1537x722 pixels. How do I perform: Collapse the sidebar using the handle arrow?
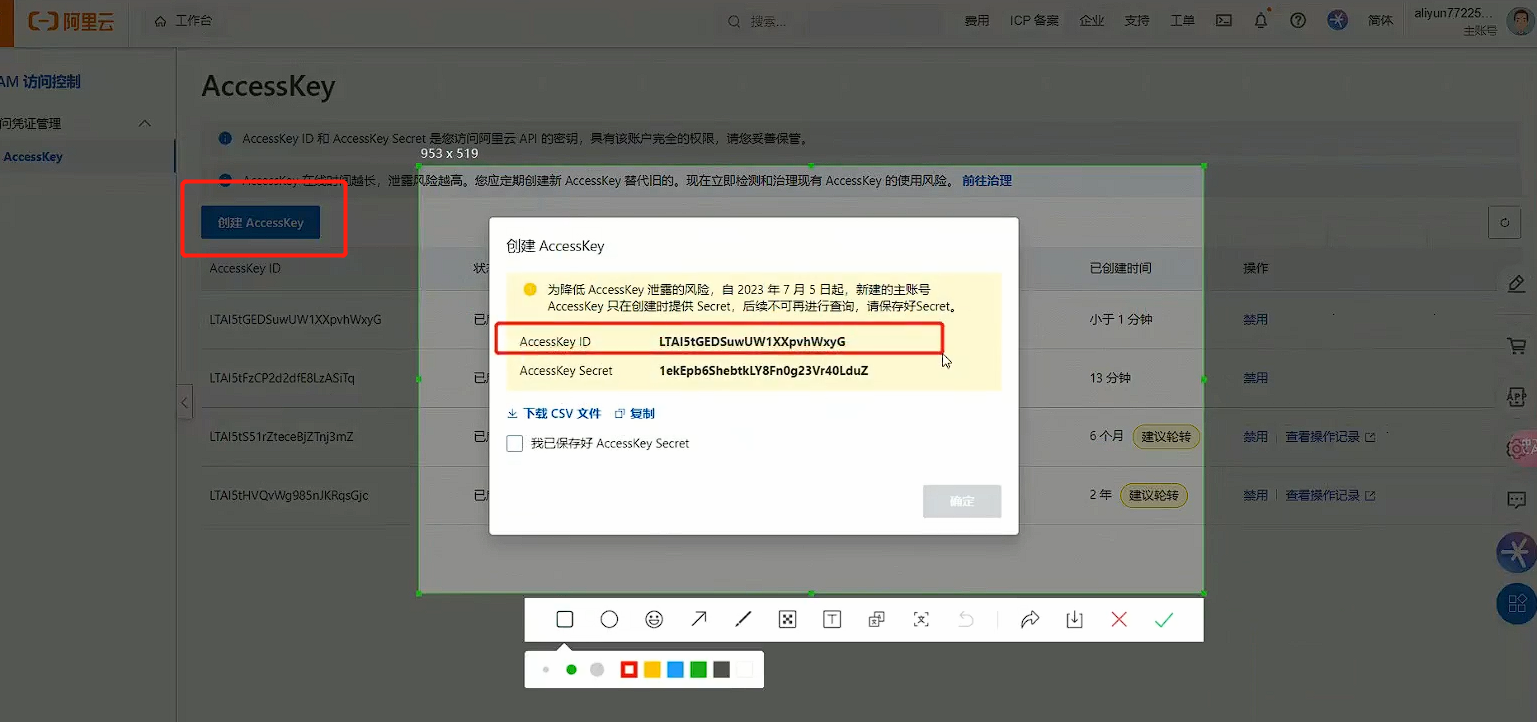point(185,402)
